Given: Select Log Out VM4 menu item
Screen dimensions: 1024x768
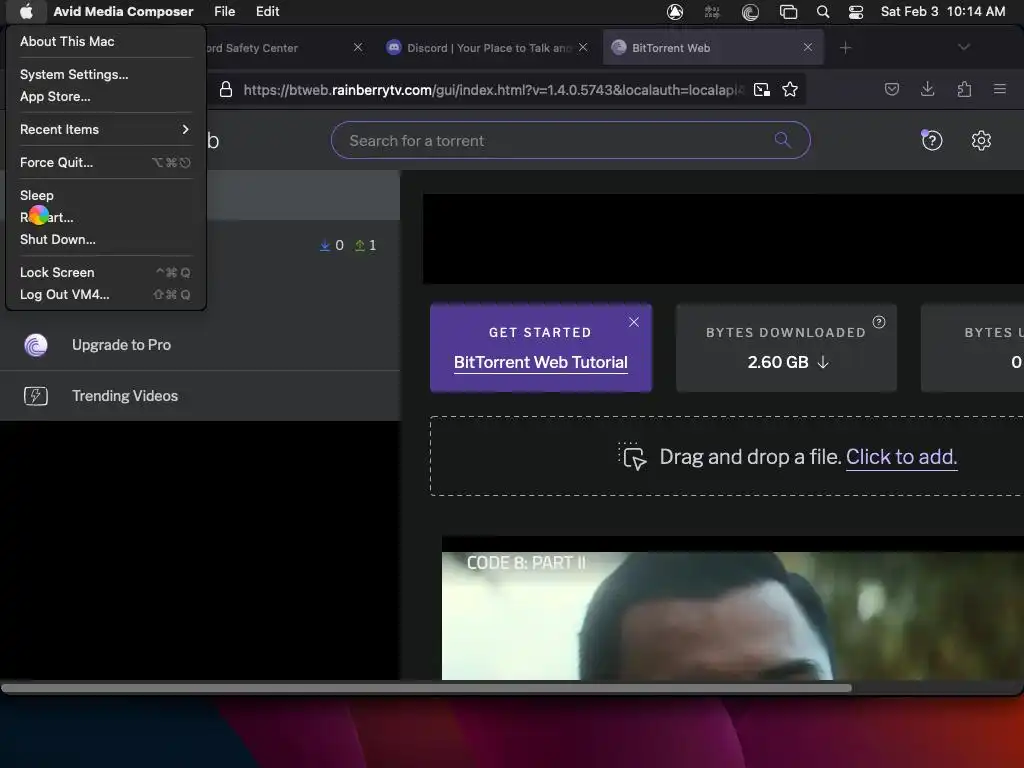Looking at the screenshot, I should (x=106, y=295).
